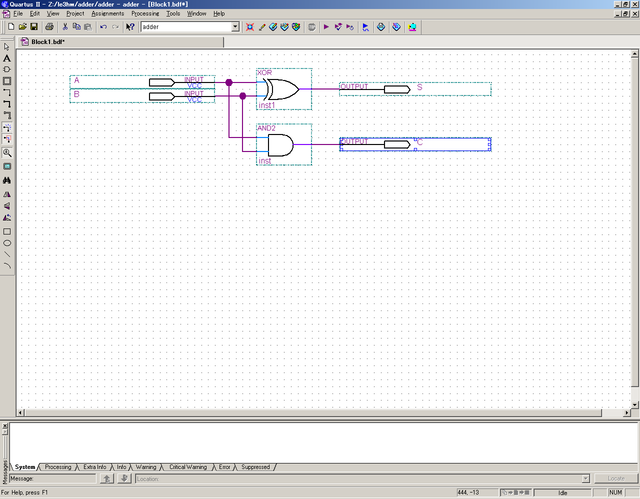The width and height of the screenshot is (640, 499).
Task: Click the vertical scrollbar up arrow
Action: (635, 54)
